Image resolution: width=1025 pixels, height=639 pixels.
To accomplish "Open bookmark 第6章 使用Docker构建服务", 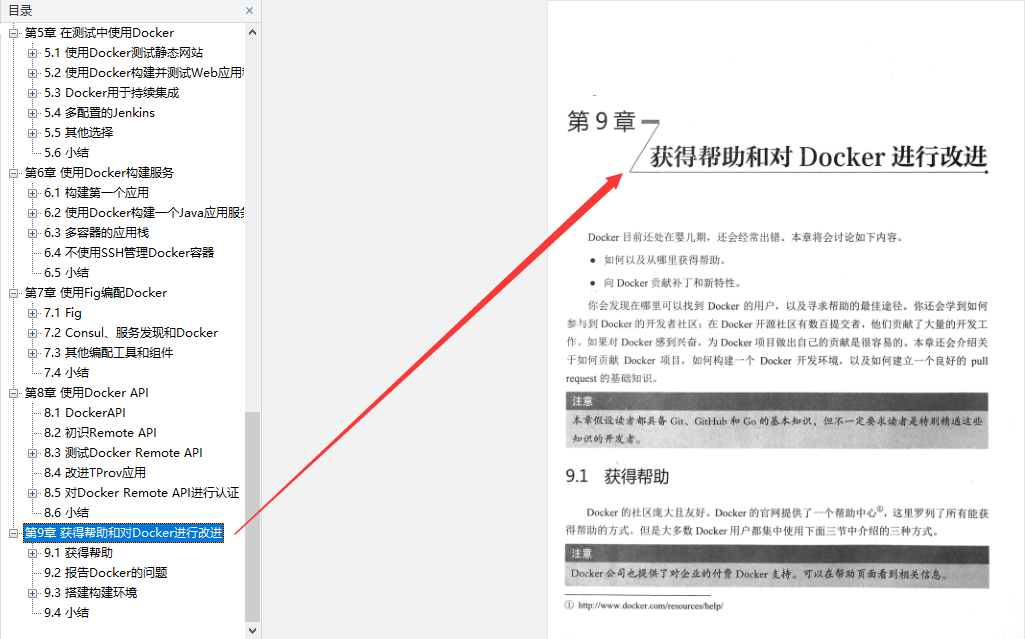I will [99, 173].
